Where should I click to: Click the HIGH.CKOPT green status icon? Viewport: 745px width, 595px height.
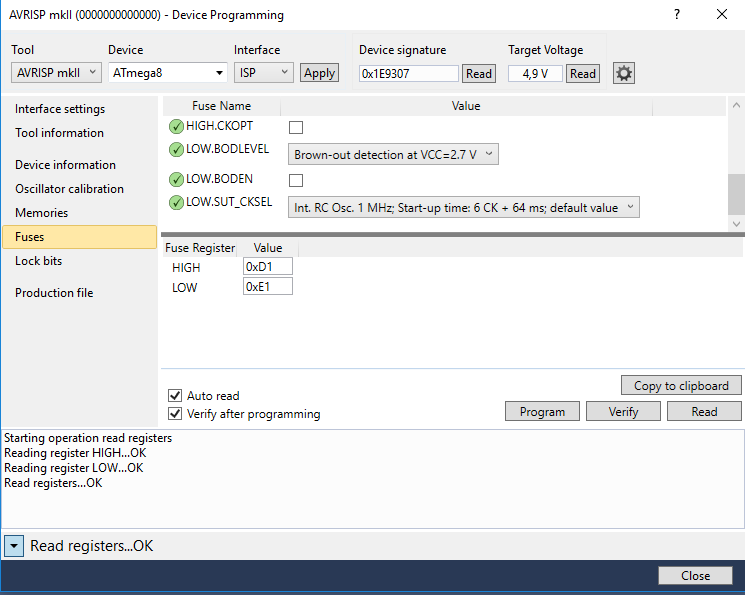point(176,126)
